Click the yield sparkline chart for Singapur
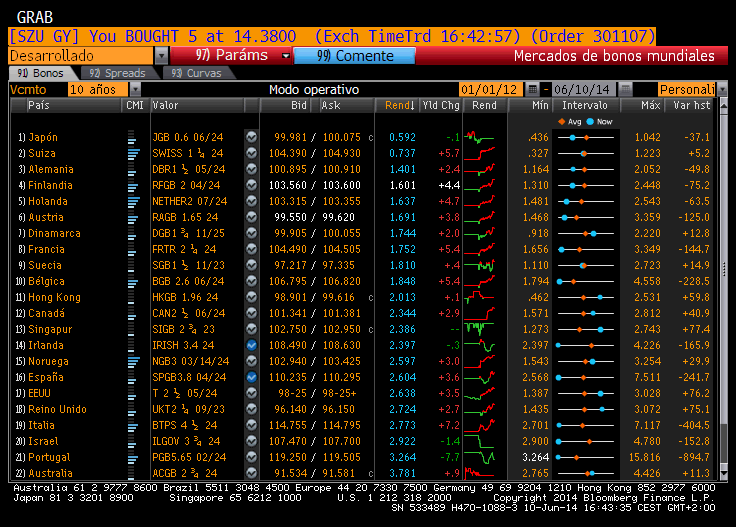 pyautogui.click(x=480, y=329)
